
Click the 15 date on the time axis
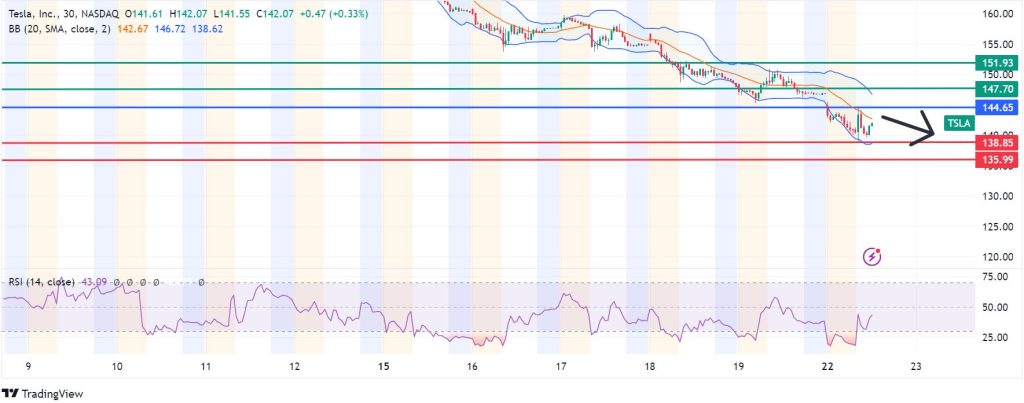coord(384,367)
